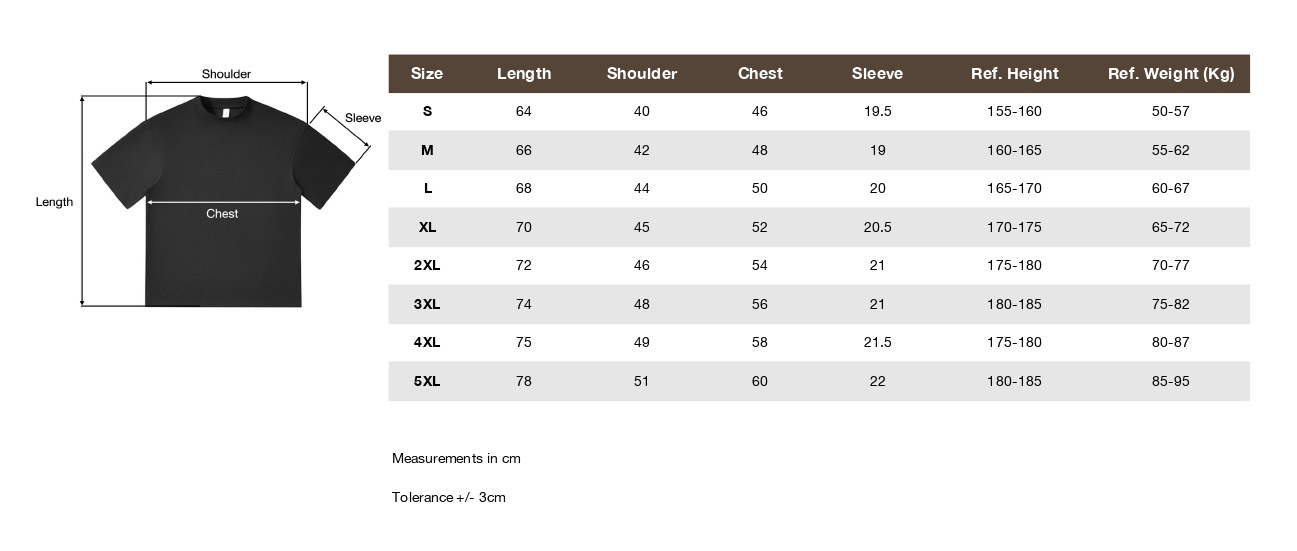The image size is (1297, 551).
Task: Click the 85-95 weight cell
Action: [x=1170, y=381]
